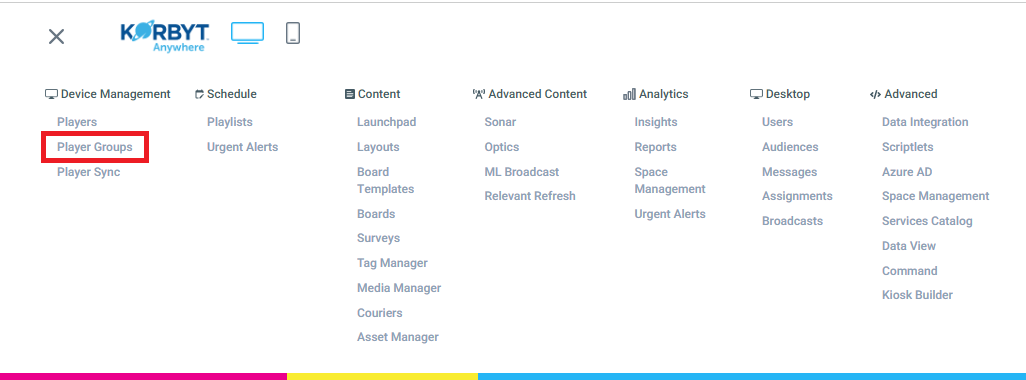
Task: Click the Advanced Content broadcast icon
Action: [478, 94]
